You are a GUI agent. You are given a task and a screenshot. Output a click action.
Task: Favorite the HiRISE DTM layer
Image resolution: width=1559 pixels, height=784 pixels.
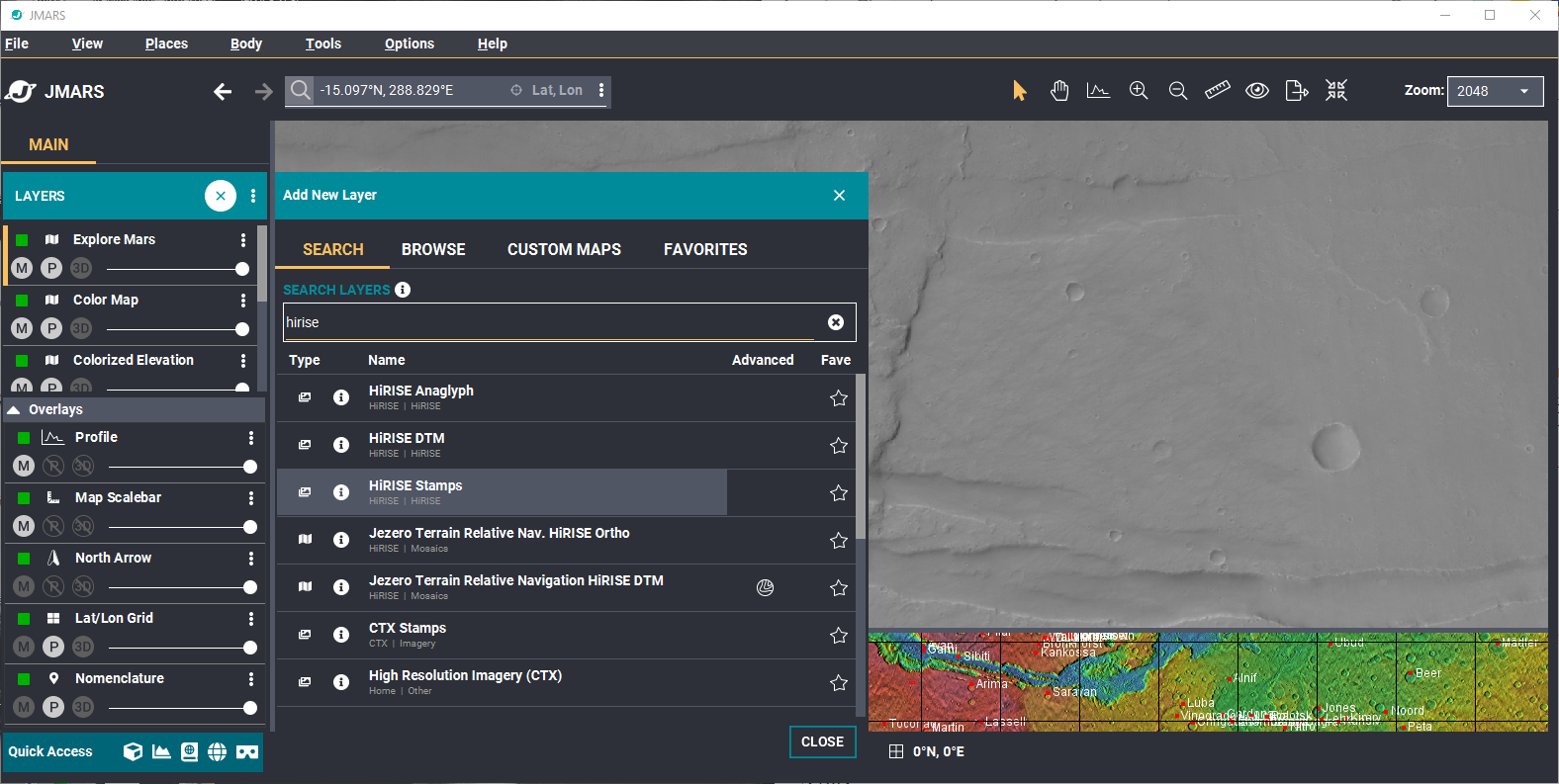(839, 445)
